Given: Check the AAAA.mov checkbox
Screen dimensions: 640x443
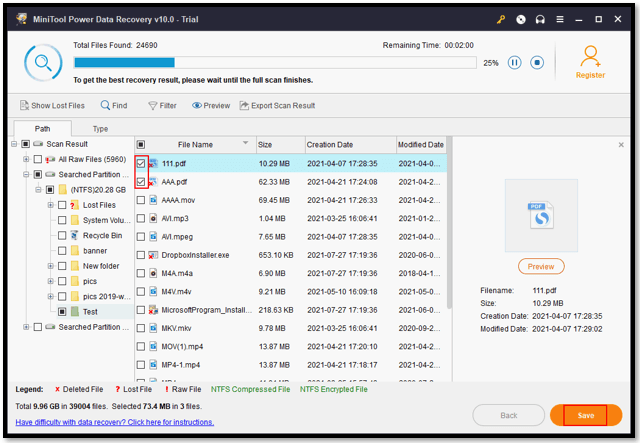Looking at the screenshot, I should (141, 200).
